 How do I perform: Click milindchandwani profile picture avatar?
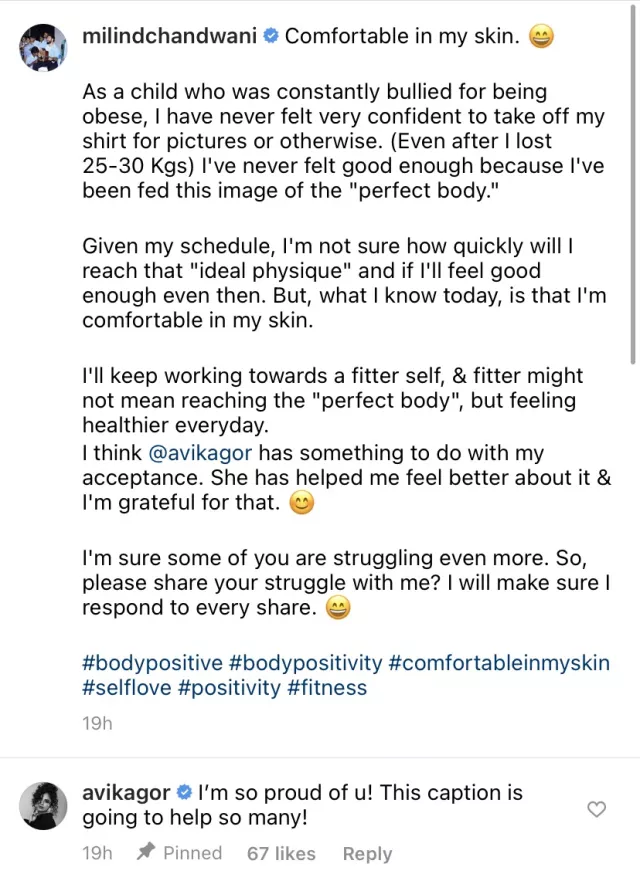coord(42,46)
